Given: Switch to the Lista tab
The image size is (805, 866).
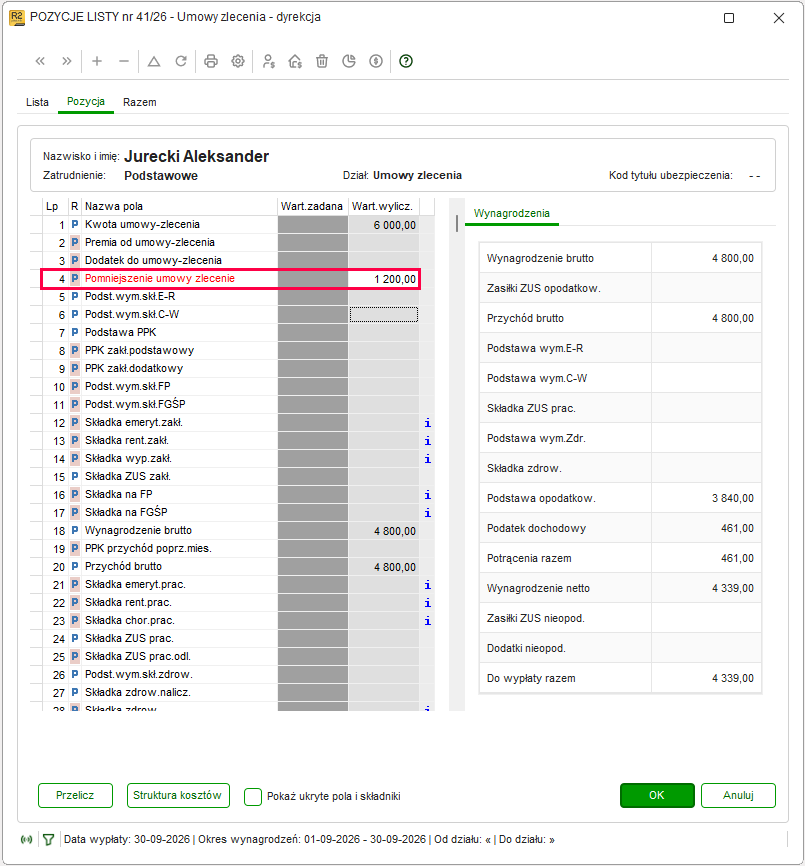Looking at the screenshot, I should point(38,102).
